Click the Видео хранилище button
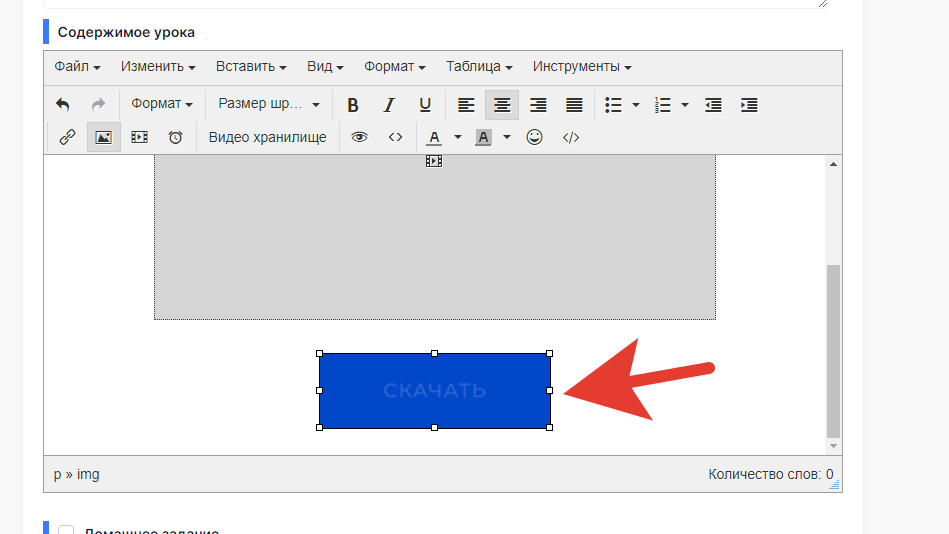 268,137
